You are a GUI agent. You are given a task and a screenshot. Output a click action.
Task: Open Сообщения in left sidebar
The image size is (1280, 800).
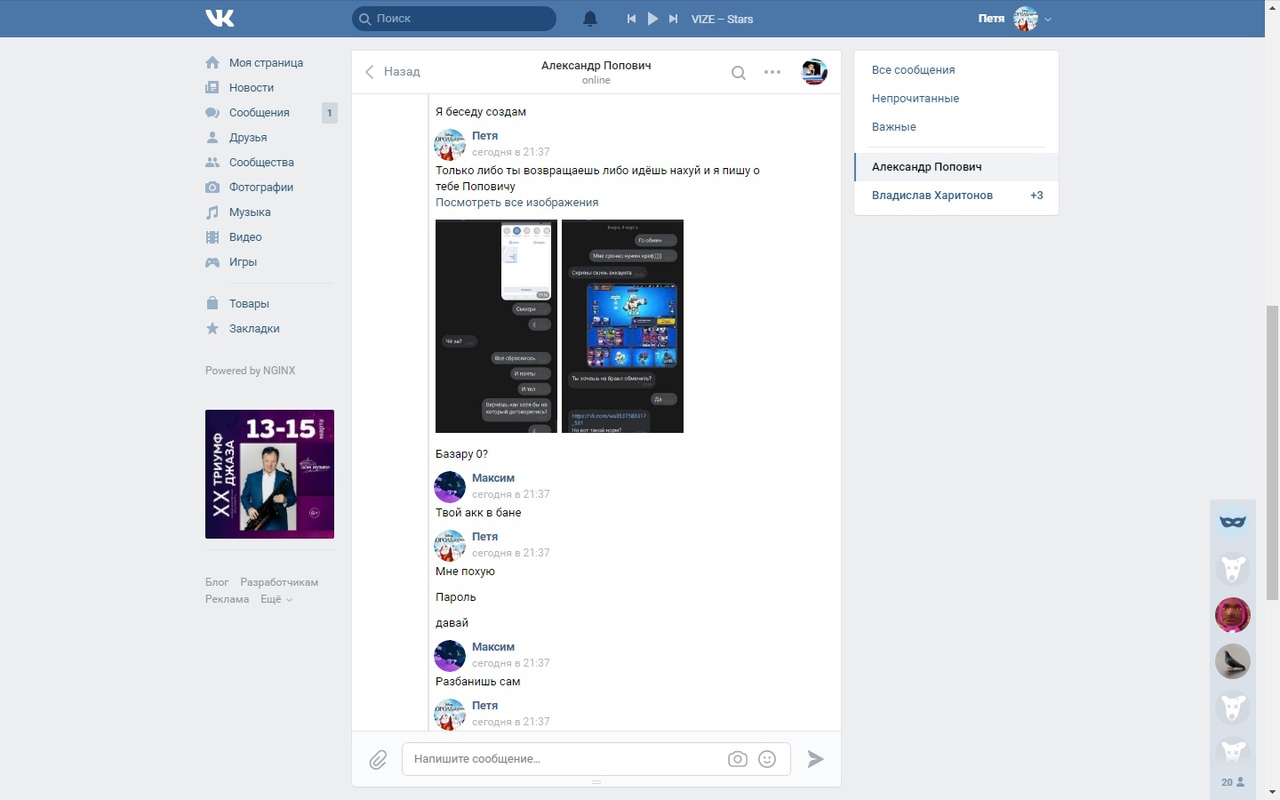tap(259, 113)
